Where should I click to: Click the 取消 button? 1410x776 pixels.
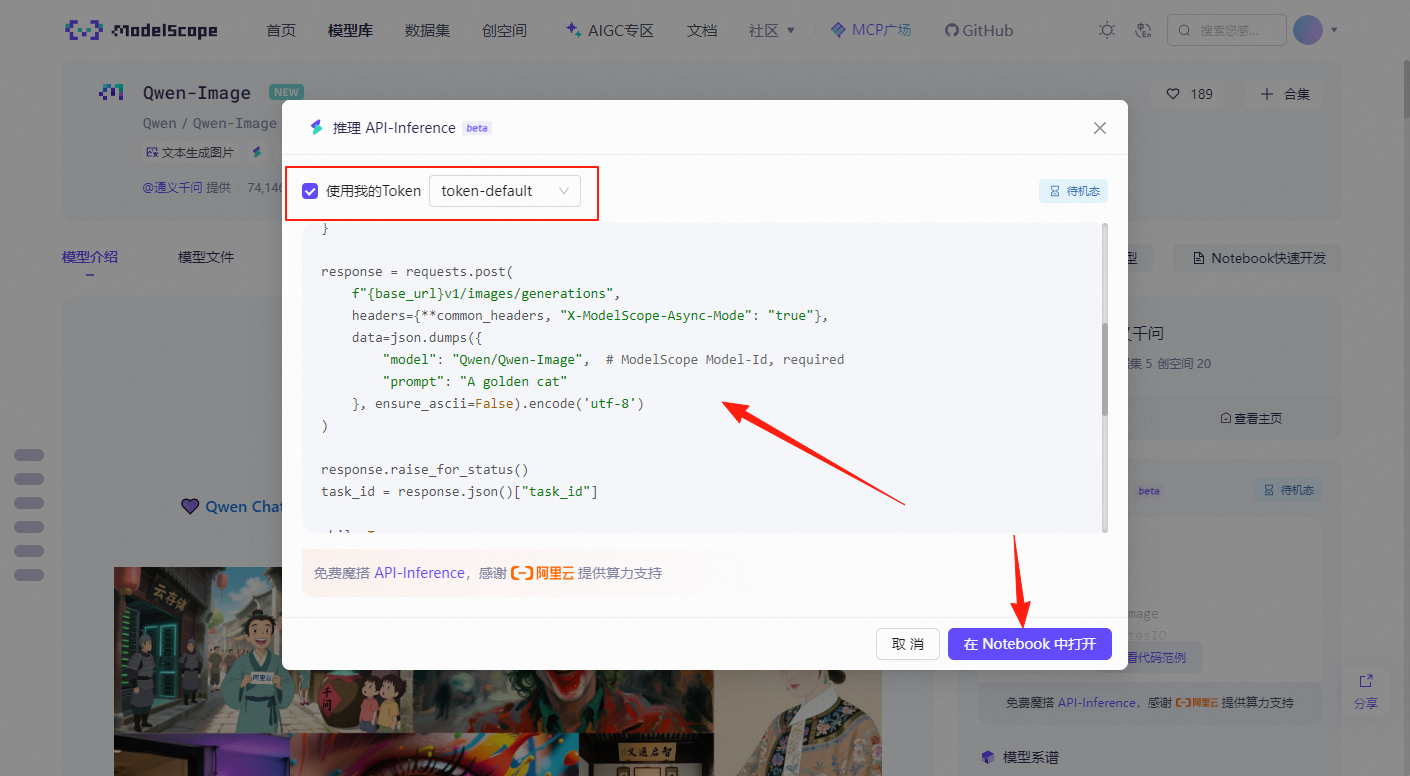tap(908, 644)
